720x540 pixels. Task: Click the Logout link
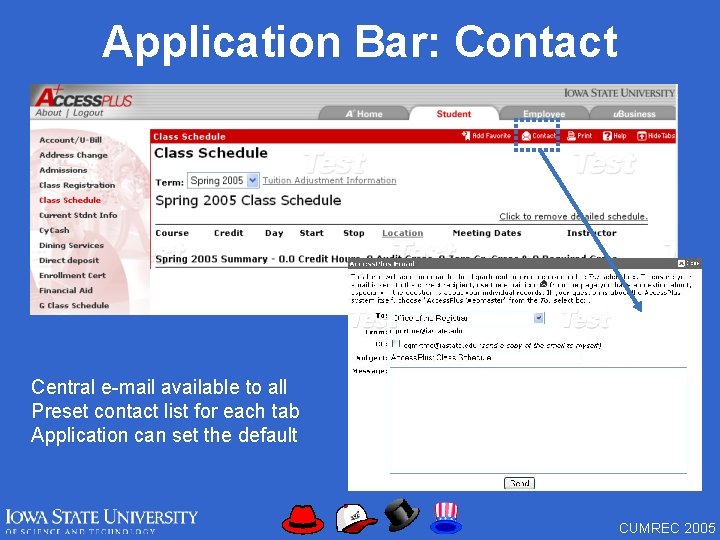tap(88, 113)
